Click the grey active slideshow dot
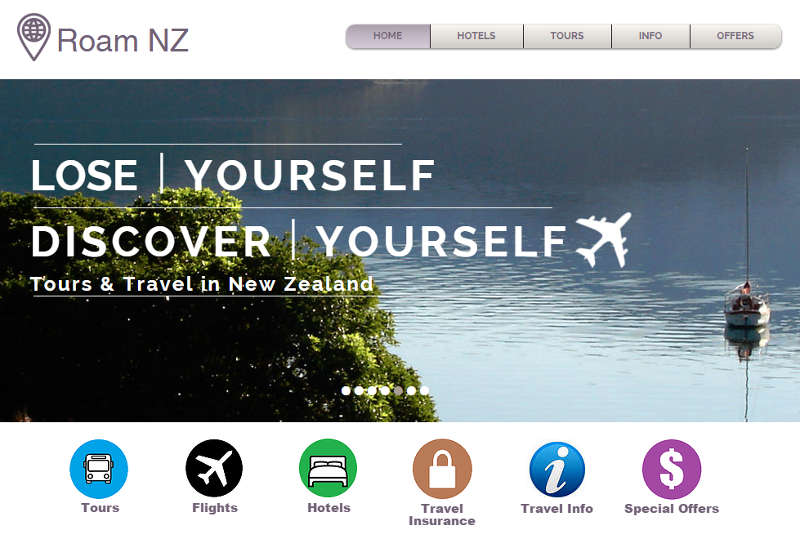 tap(398, 390)
